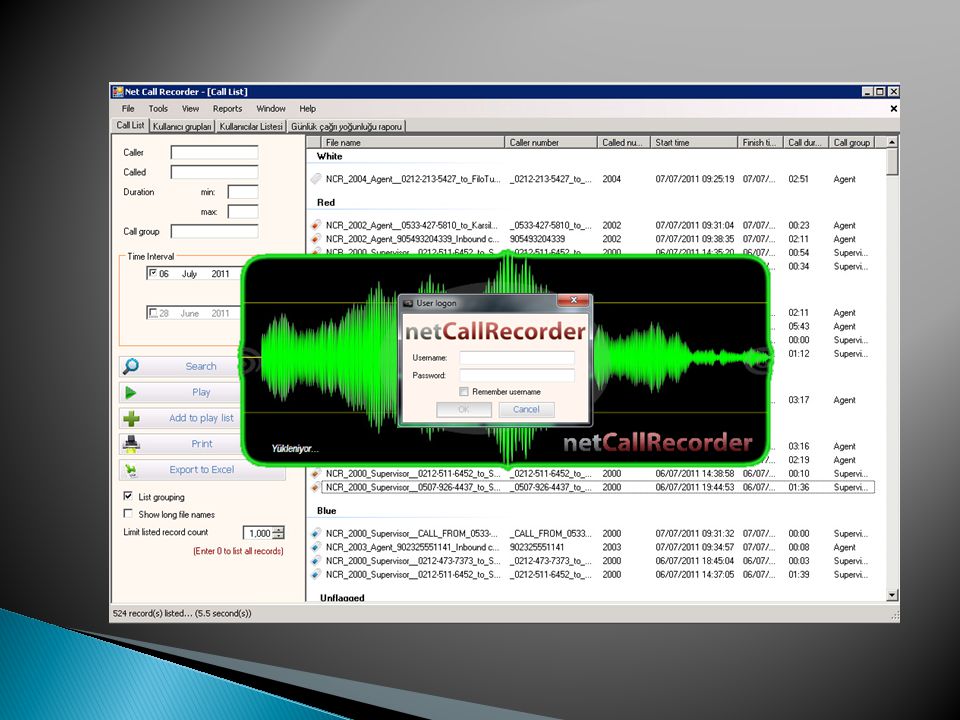Click the Duration min field

pos(242,192)
